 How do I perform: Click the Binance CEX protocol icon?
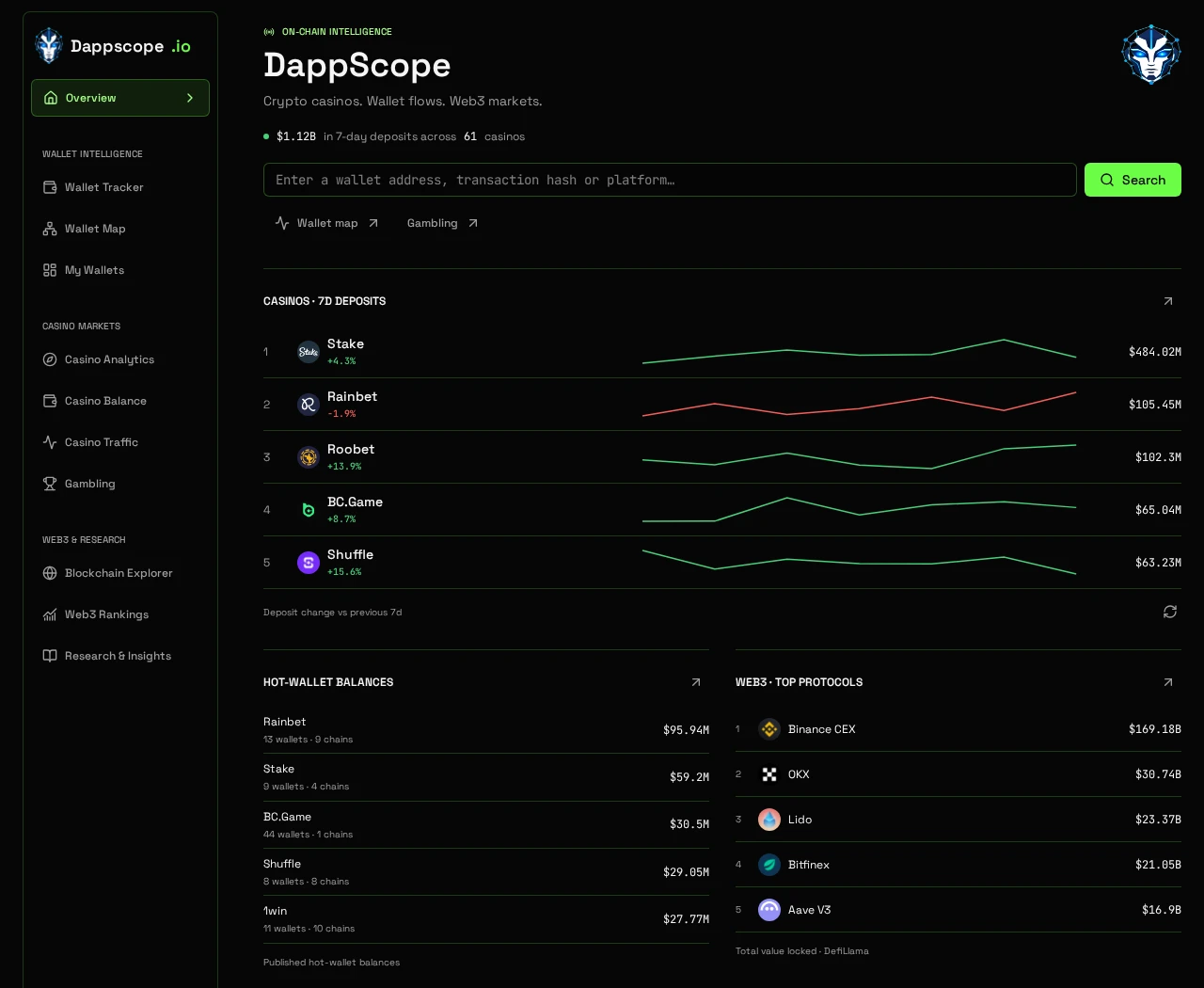(x=769, y=729)
